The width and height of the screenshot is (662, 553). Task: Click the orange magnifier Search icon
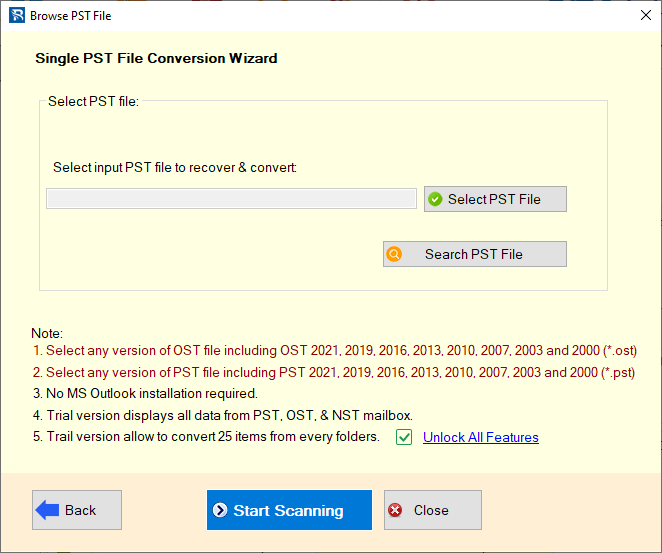pos(395,254)
